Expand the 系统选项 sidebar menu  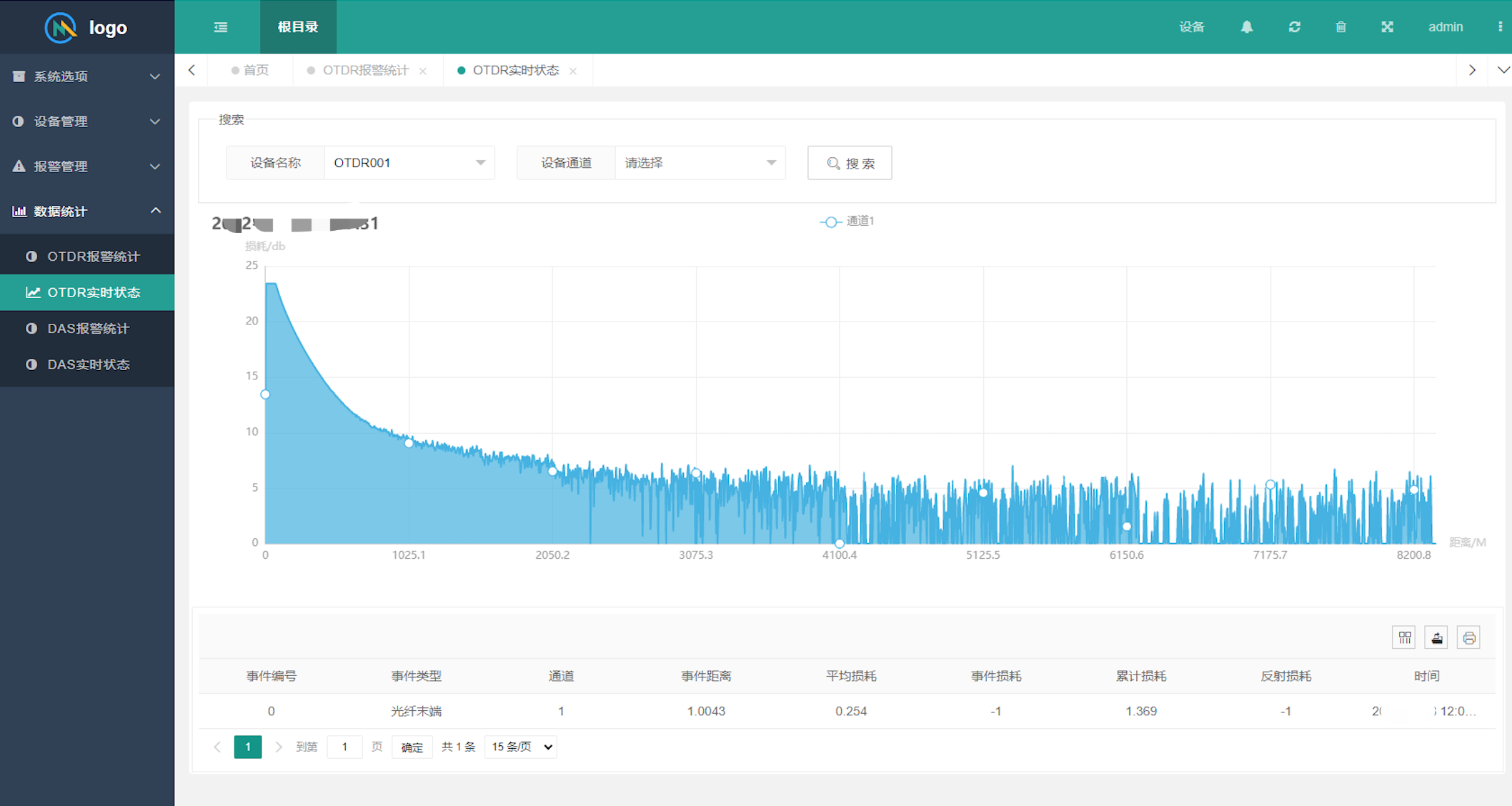pos(87,76)
